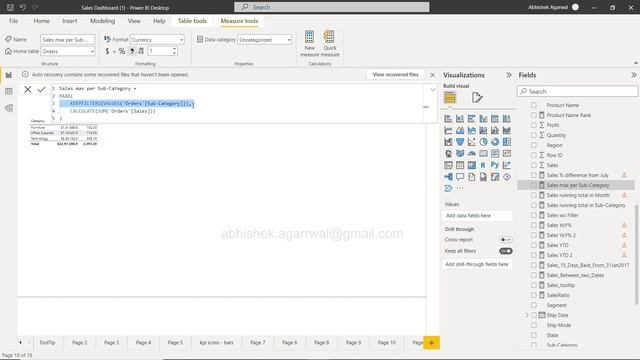
Task: Focus the Fields pane search box
Action: [x=578, y=91]
